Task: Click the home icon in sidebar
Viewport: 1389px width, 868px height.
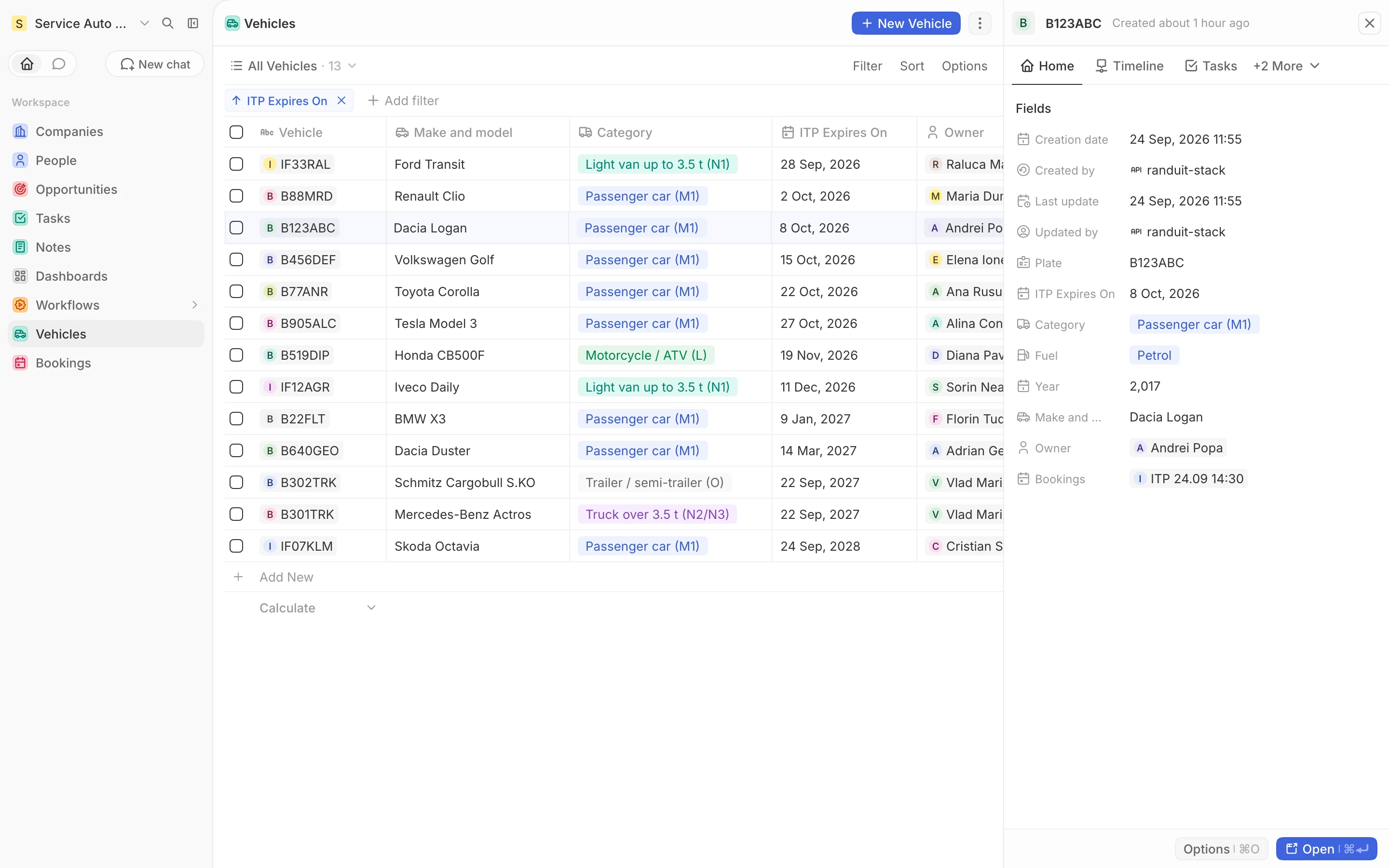Action: 27,64
